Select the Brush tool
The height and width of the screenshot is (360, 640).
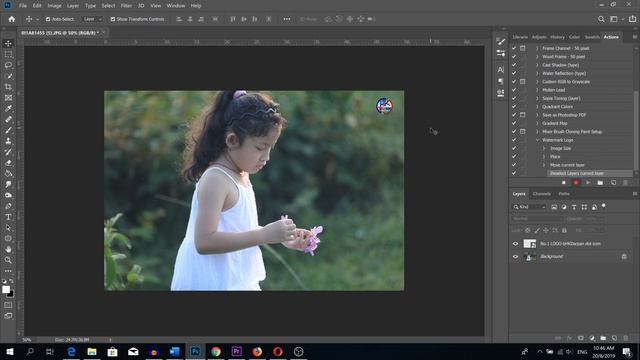tap(8, 130)
